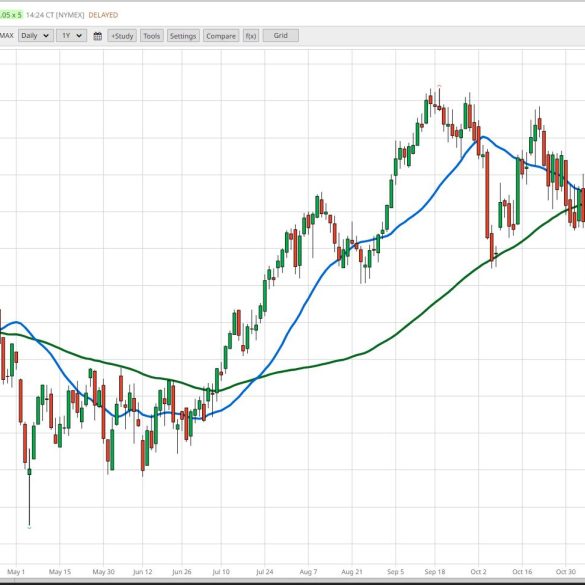
Task: Click the DELAYED status label
Action: (103, 15)
